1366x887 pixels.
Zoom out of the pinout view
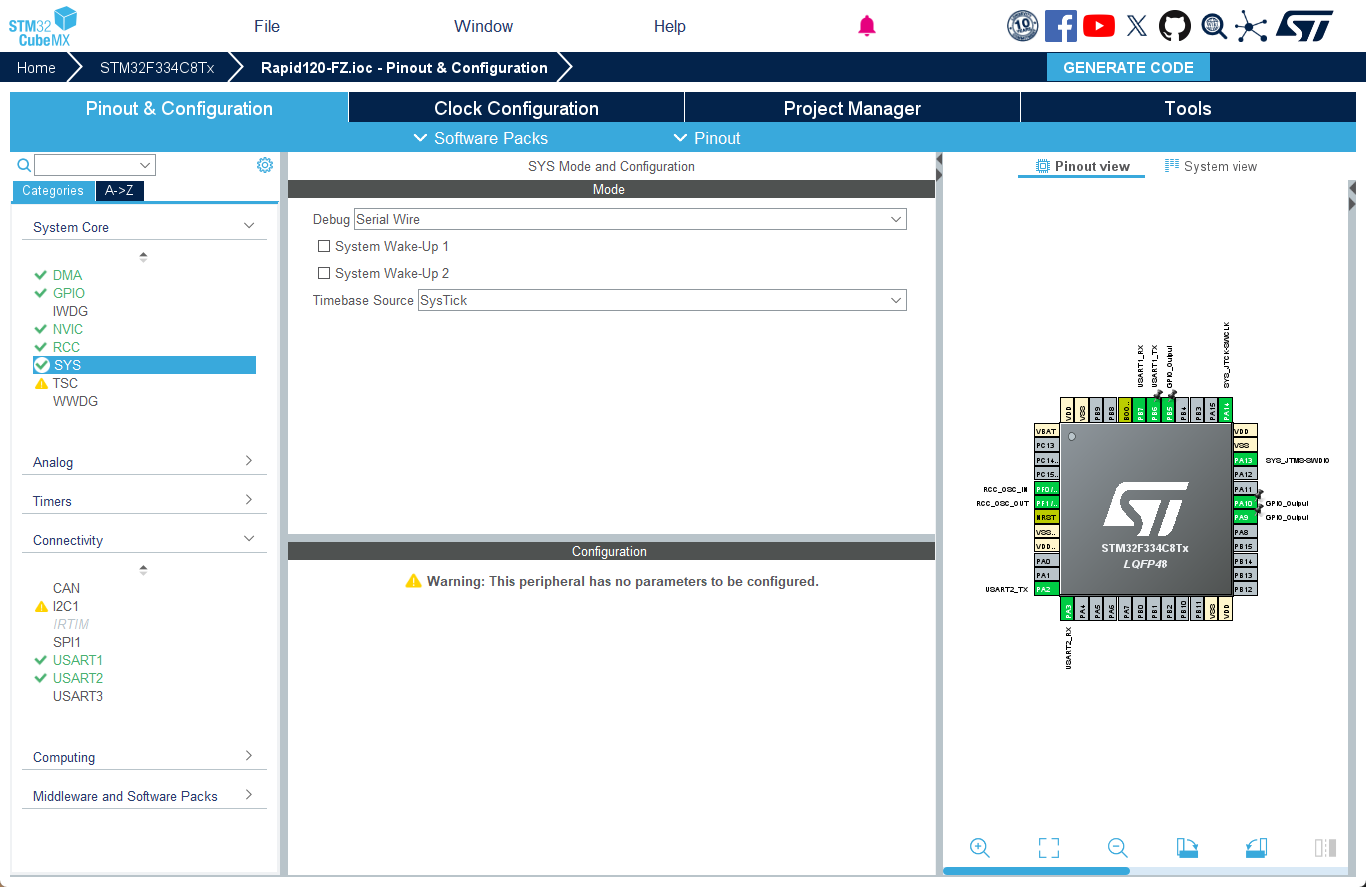pyautogui.click(x=1118, y=848)
